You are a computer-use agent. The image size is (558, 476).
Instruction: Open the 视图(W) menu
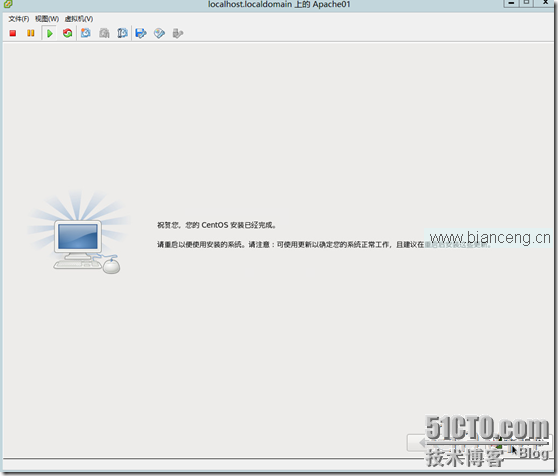coord(47,19)
